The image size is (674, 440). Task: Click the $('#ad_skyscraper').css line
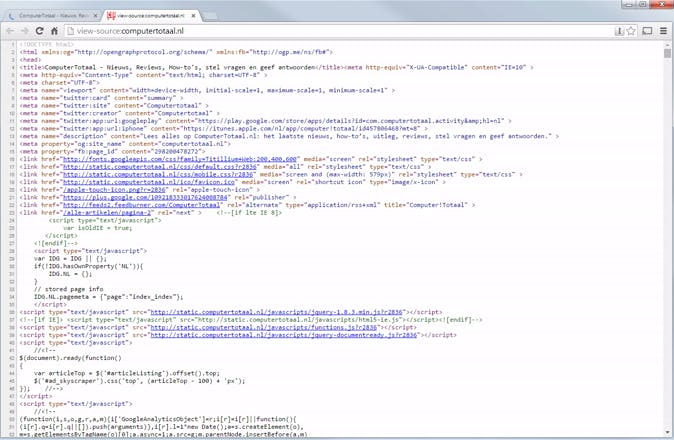[140, 381]
